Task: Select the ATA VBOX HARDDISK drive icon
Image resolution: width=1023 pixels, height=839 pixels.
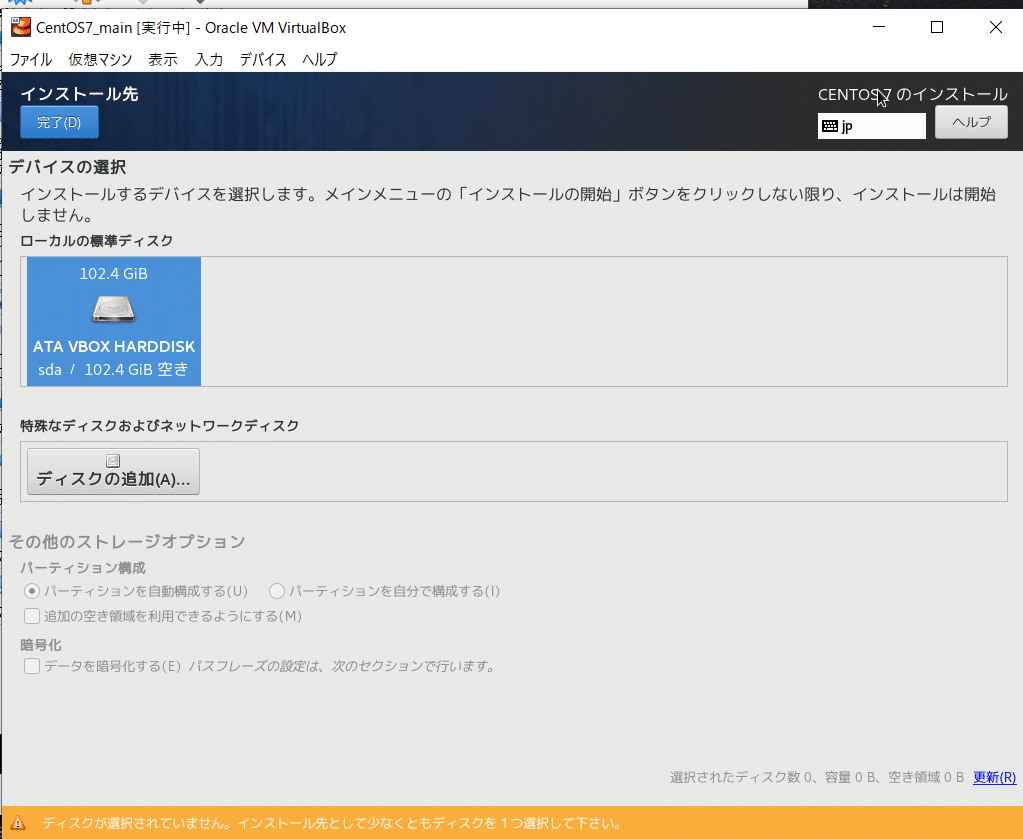Action: point(114,309)
